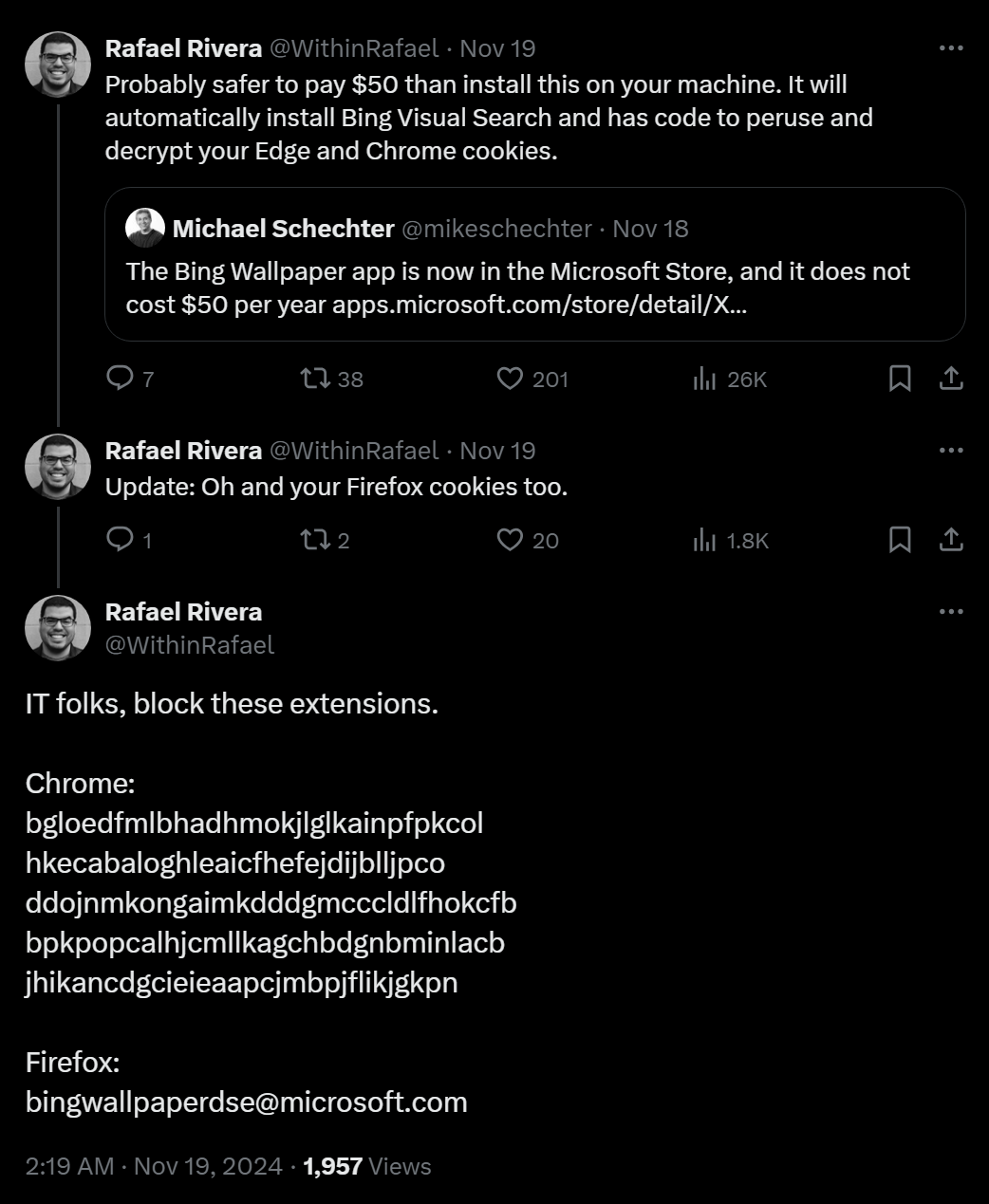The width and height of the screenshot is (989, 1204).
Task: View analytics showing 26K views
Action: [704, 379]
